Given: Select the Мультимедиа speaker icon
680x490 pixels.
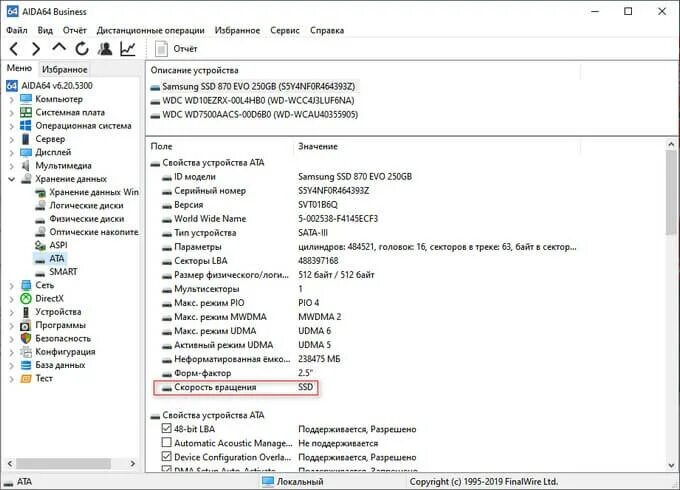Looking at the screenshot, I should coord(26,166).
